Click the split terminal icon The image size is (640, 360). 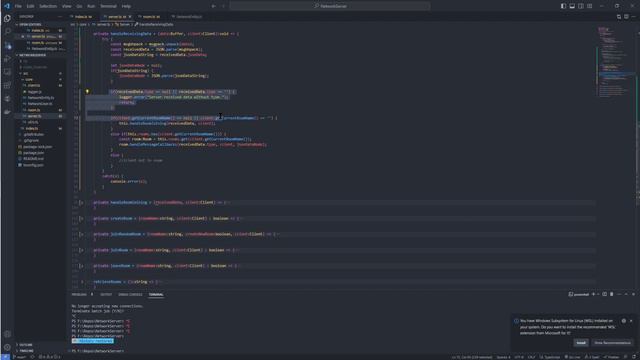pos(604,294)
